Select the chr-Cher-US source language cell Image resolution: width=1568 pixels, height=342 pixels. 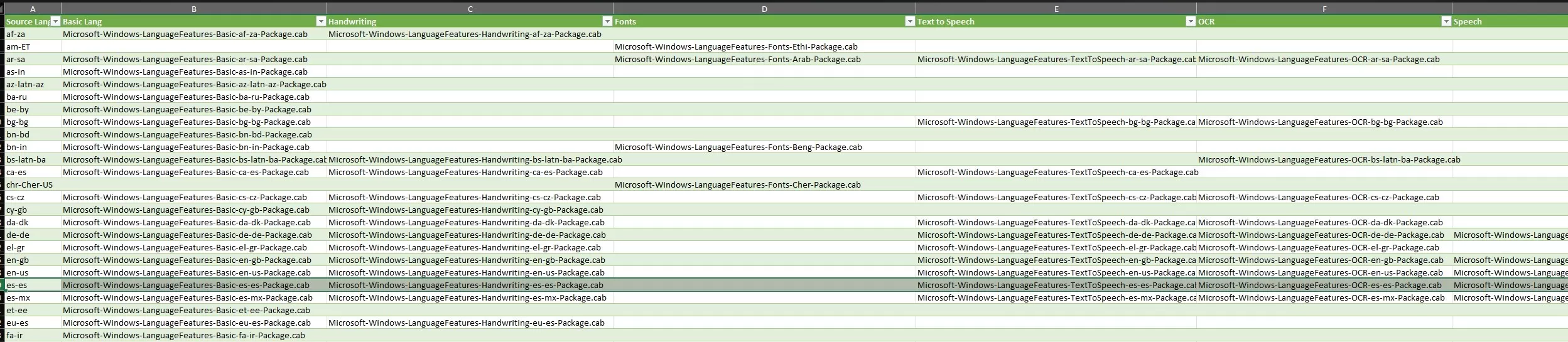point(33,184)
